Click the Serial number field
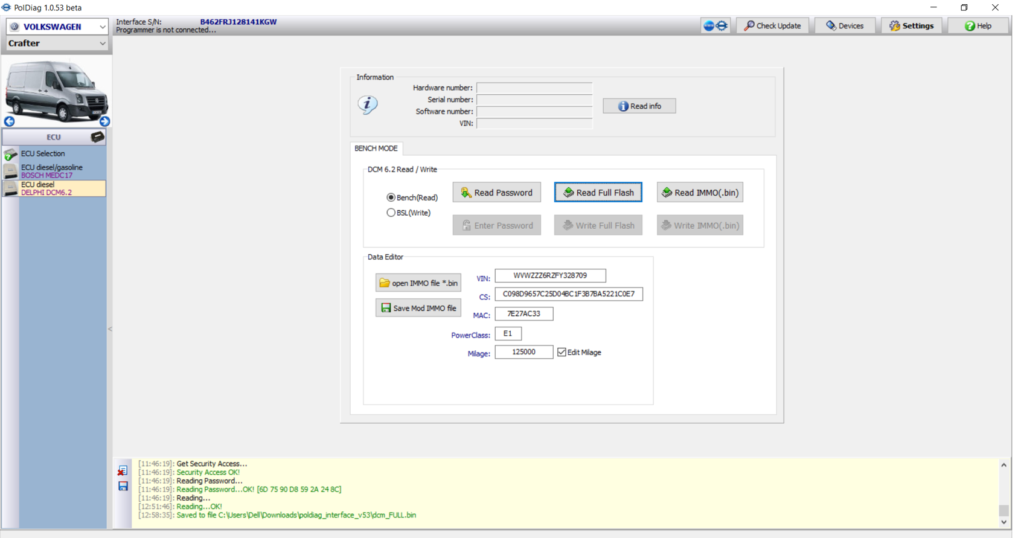Viewport: 1024px width, 538px height. pyautogui.click(x=534, y=99)
